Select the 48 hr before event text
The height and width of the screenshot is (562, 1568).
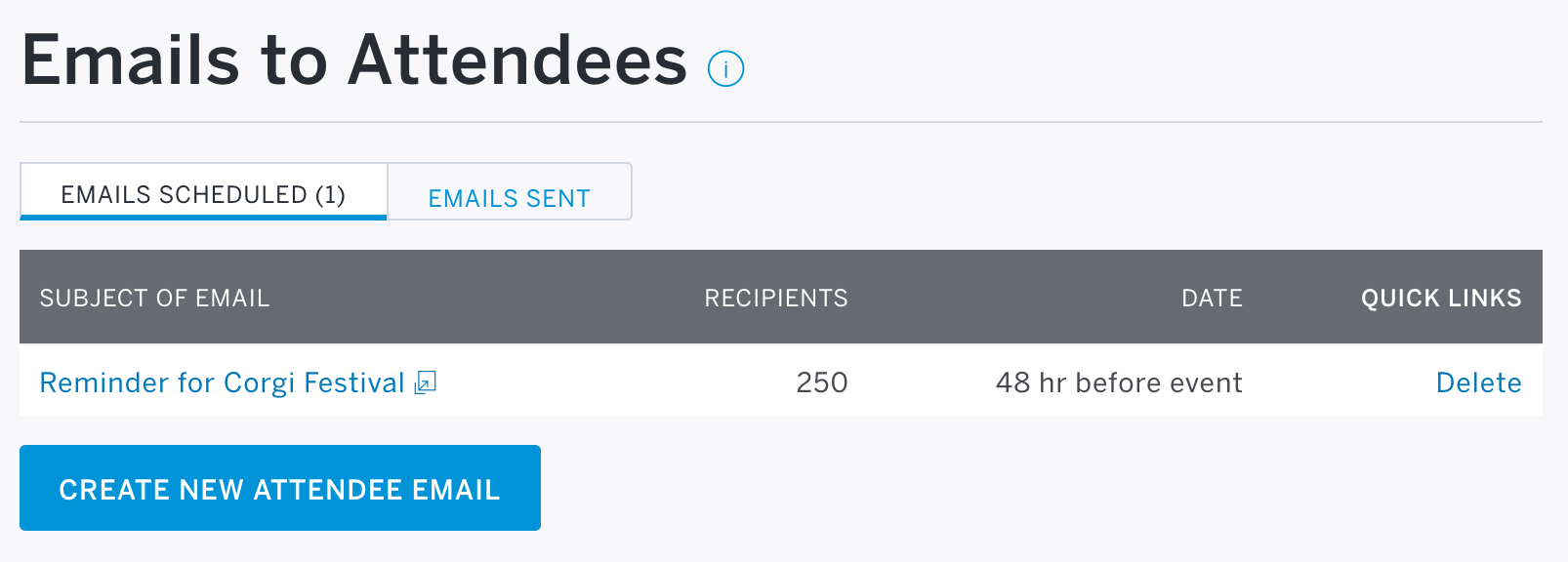(1119, 382)
